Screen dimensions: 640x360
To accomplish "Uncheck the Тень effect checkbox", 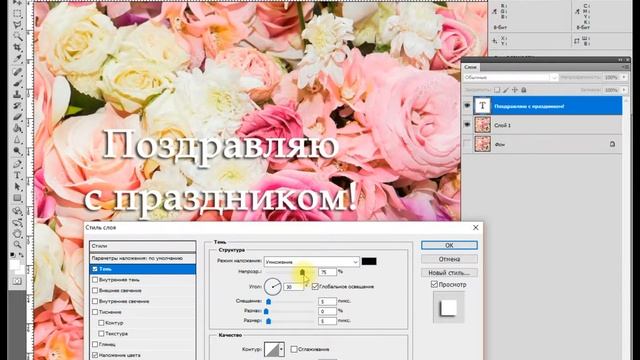I will point(95,269).
